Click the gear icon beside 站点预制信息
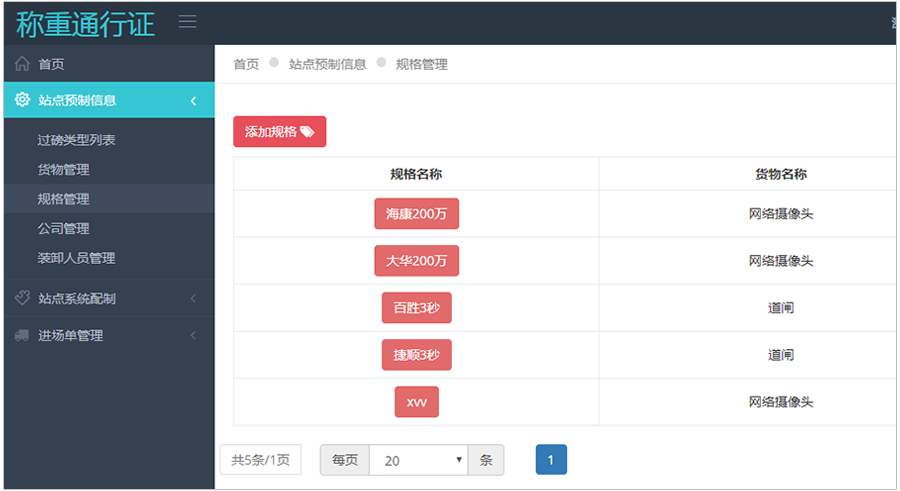900x491 pixels. [22, 99]
